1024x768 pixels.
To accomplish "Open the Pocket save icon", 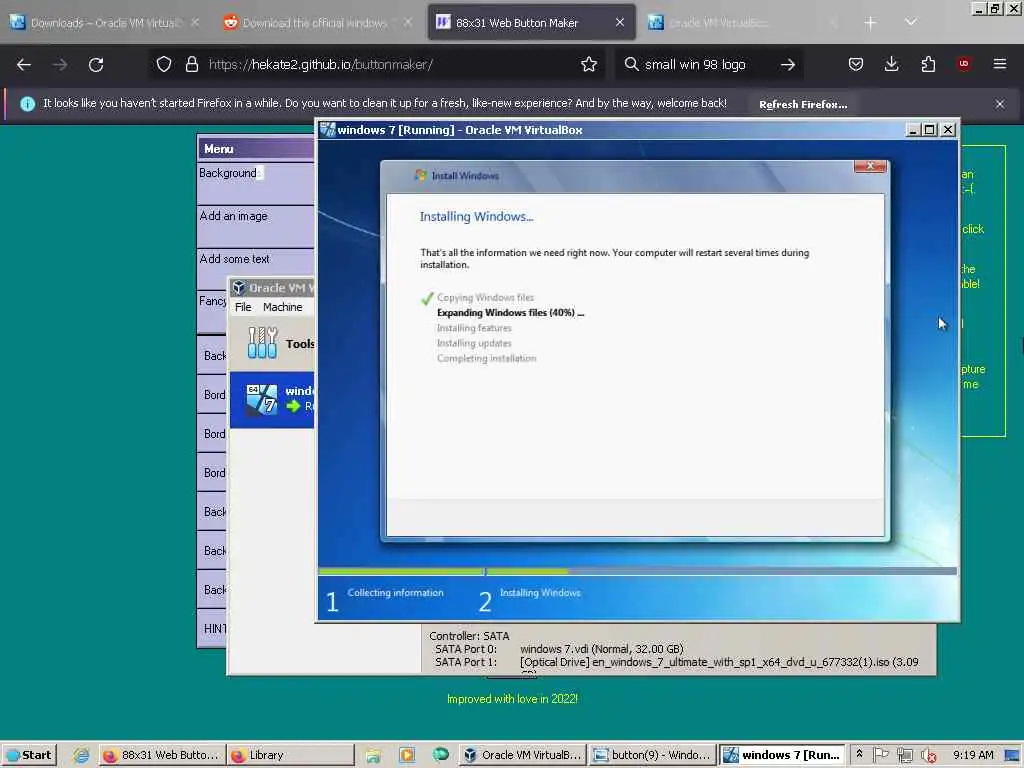I will (x=856, y=64).
